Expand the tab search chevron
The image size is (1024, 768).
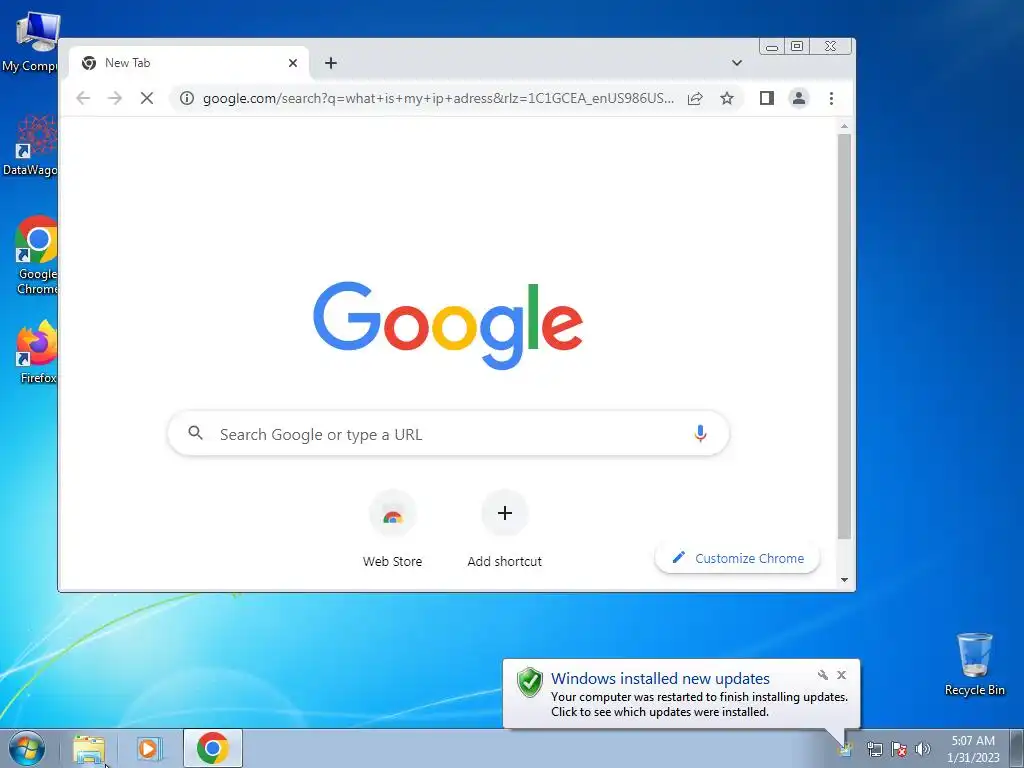click(x=737, y=63)
